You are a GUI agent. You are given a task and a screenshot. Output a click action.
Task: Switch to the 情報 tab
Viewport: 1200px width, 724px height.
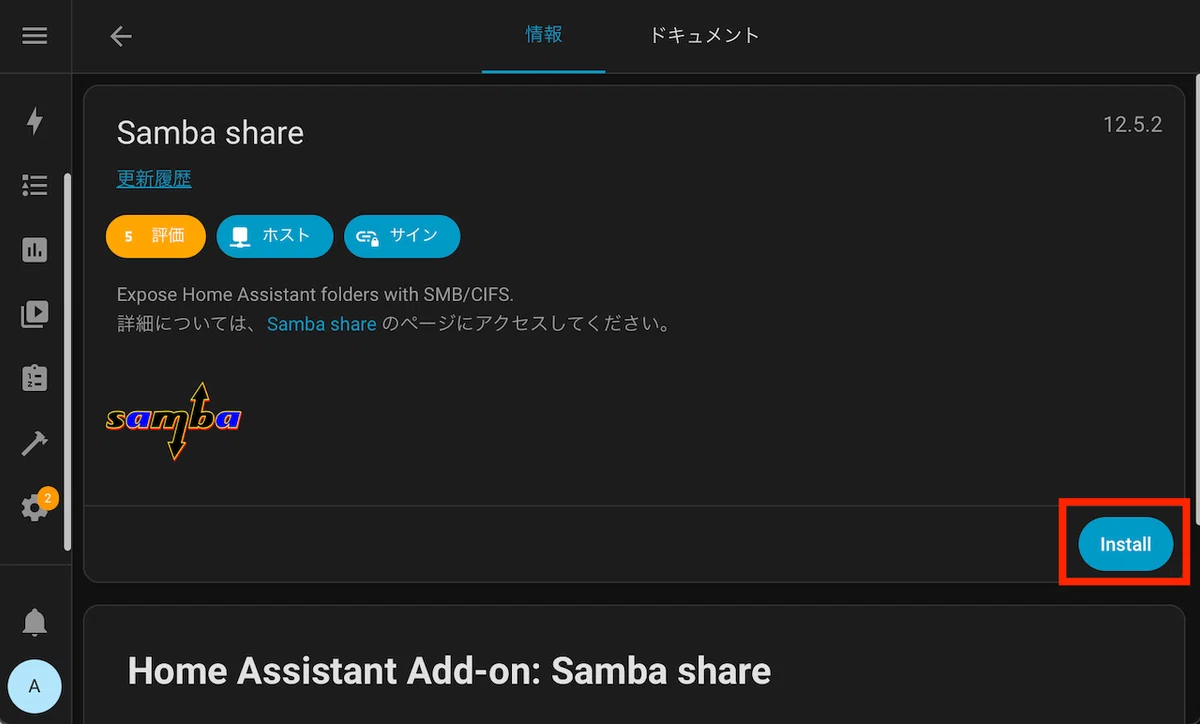pos(544,36)
